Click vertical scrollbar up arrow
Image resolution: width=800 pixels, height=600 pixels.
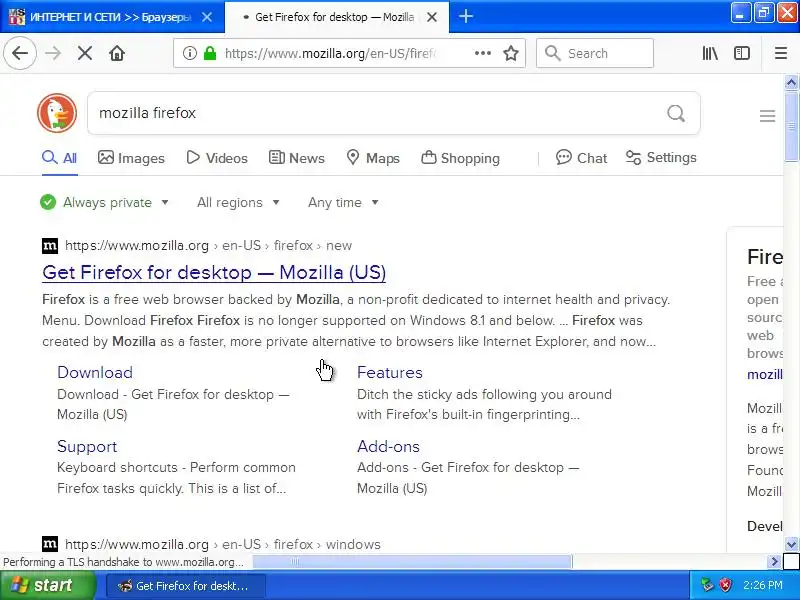click(x=791, y=82)
